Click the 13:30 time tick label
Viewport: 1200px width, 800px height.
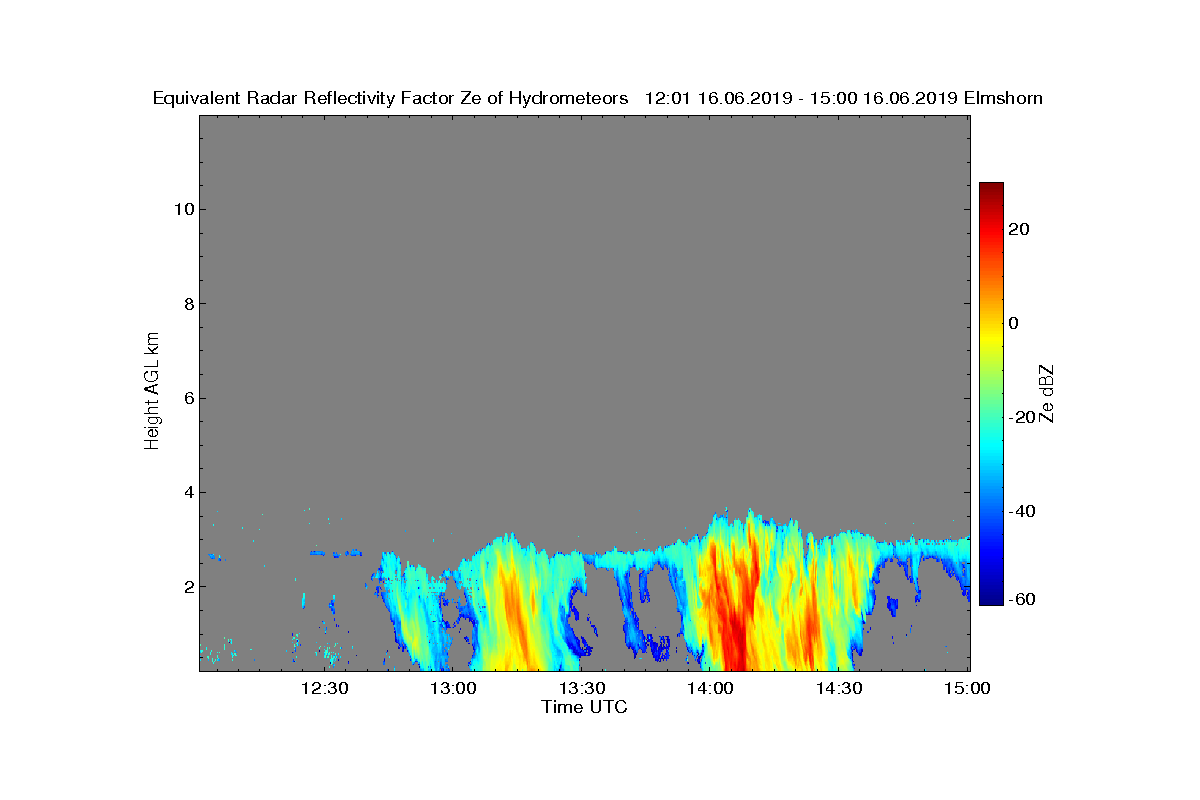click(x=581, y=688)
